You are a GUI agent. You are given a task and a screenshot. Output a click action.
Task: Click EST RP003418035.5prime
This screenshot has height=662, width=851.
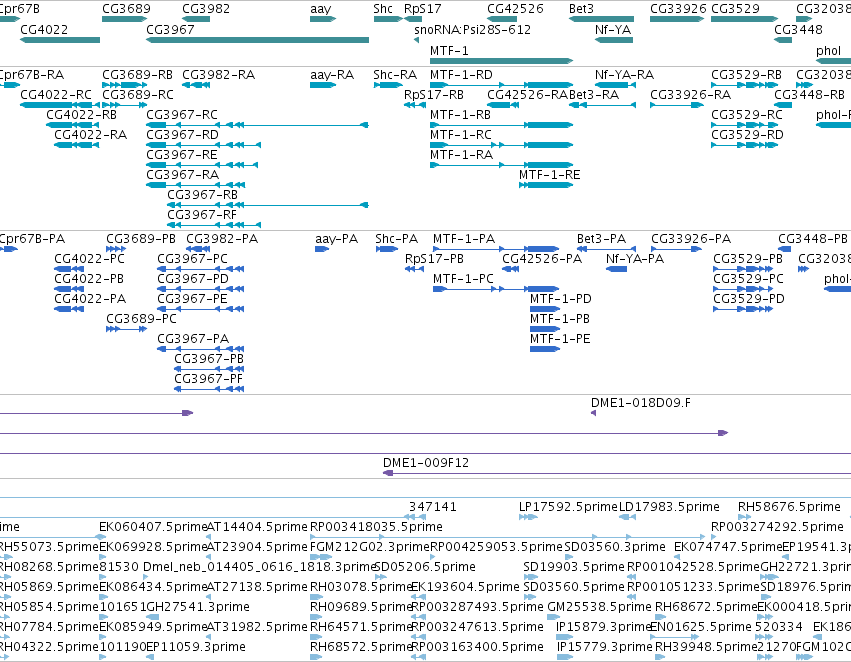[x=376, y=527]
